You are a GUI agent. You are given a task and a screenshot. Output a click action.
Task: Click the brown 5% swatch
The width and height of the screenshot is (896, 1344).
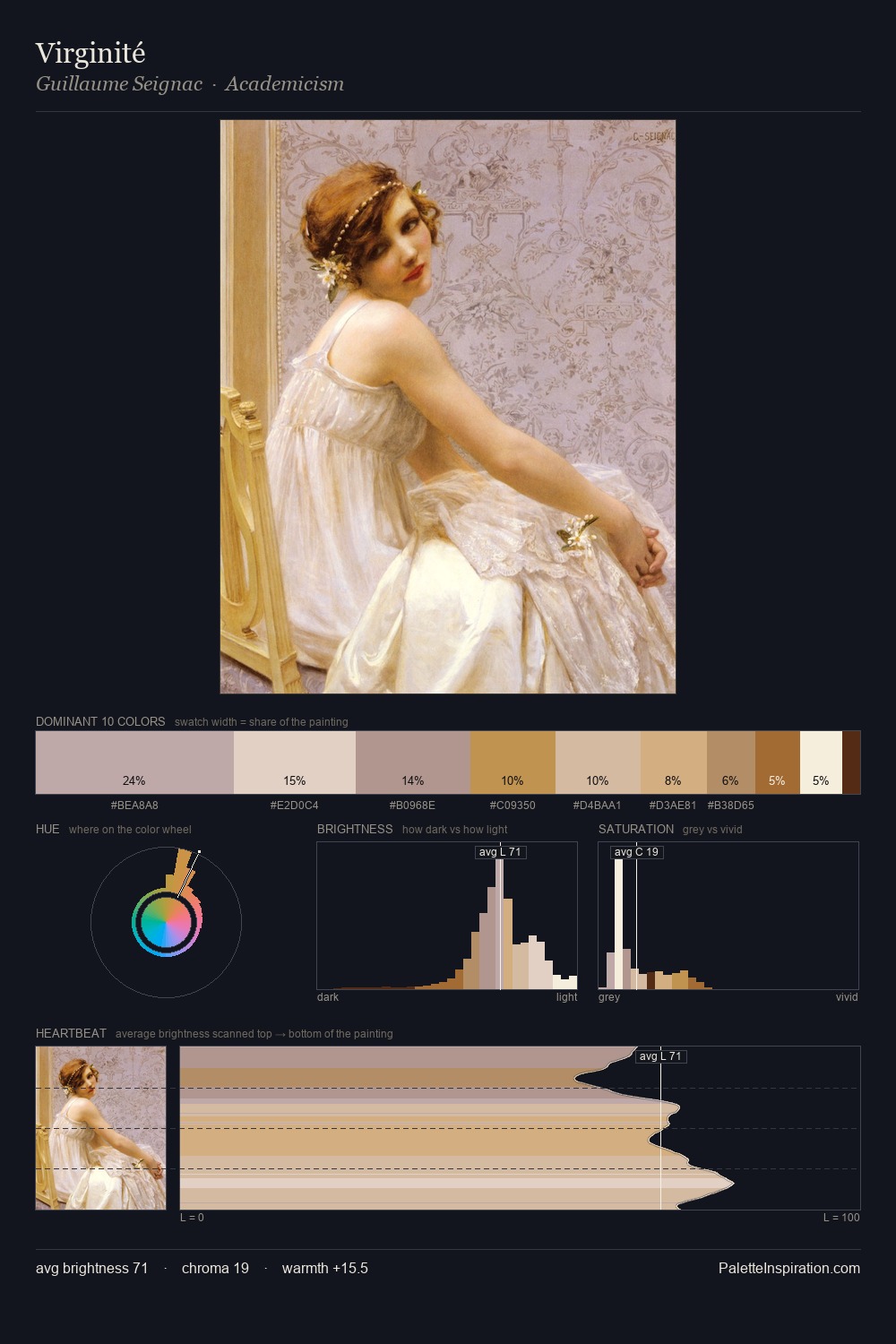pos(778,762)
